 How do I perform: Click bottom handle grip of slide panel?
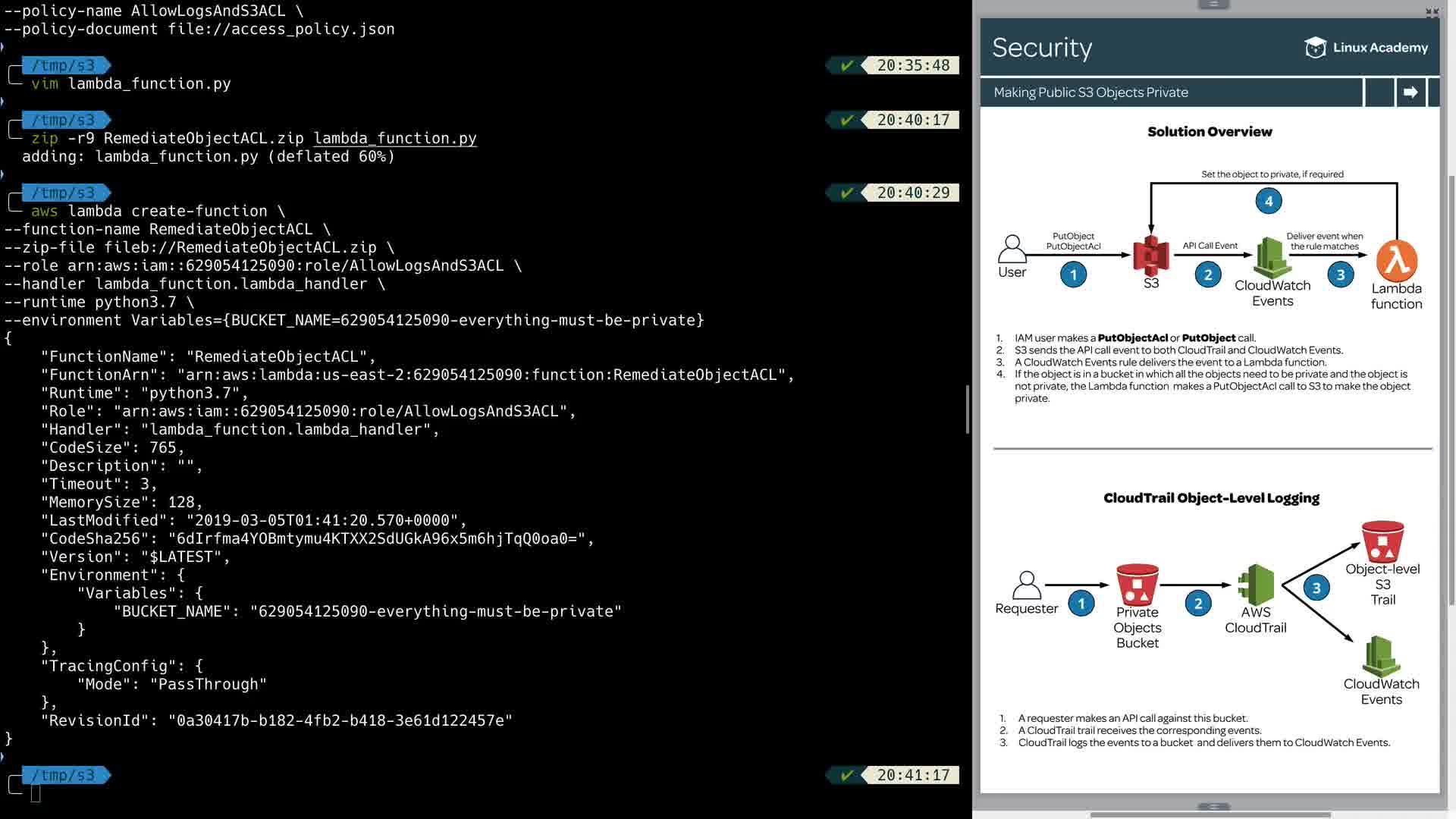pos(1213,807)
